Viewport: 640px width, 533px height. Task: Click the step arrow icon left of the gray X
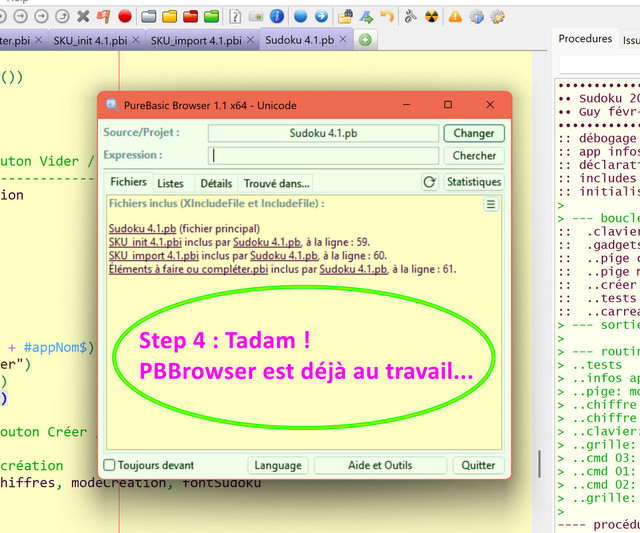62,16
